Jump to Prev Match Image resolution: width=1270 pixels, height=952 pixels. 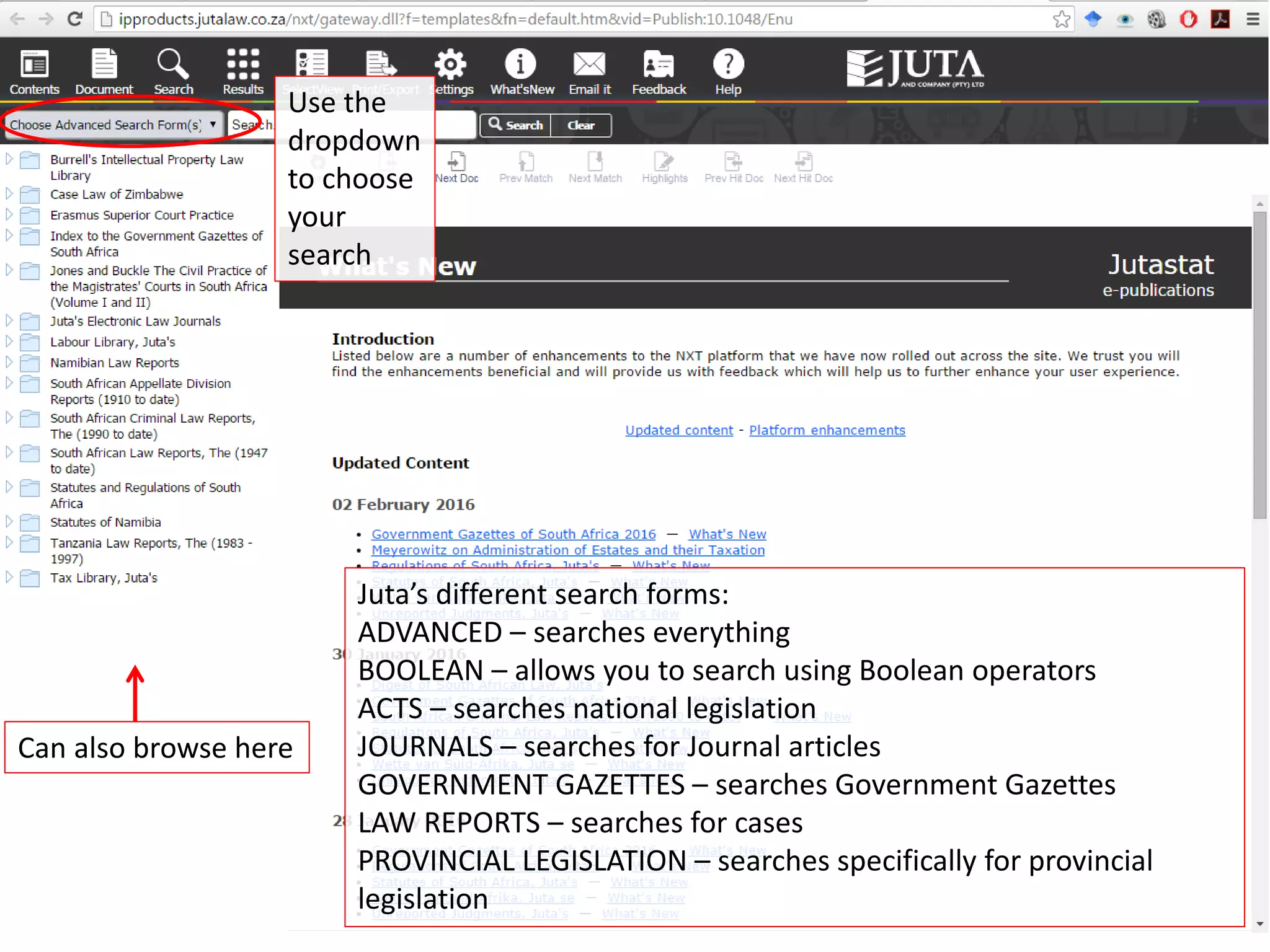tap(526, 168)
